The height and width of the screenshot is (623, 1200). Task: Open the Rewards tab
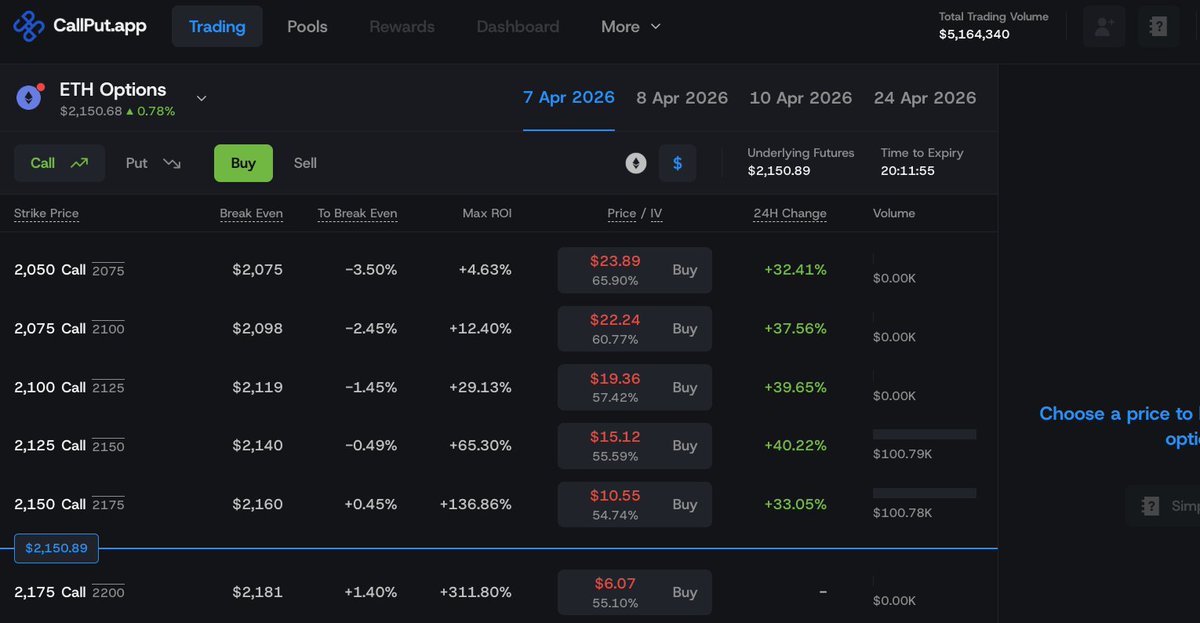click(x=402, y=27)
